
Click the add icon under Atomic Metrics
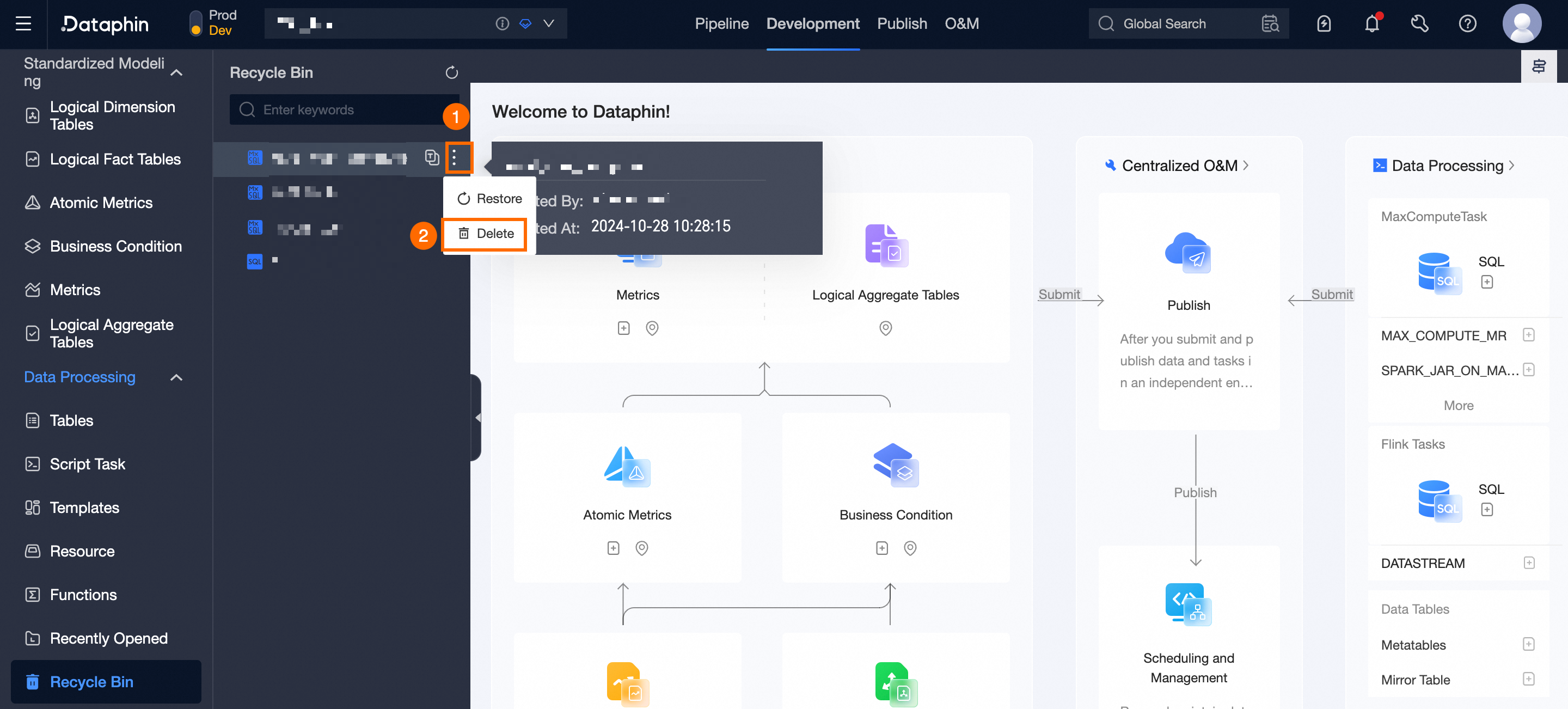[613, 548]
